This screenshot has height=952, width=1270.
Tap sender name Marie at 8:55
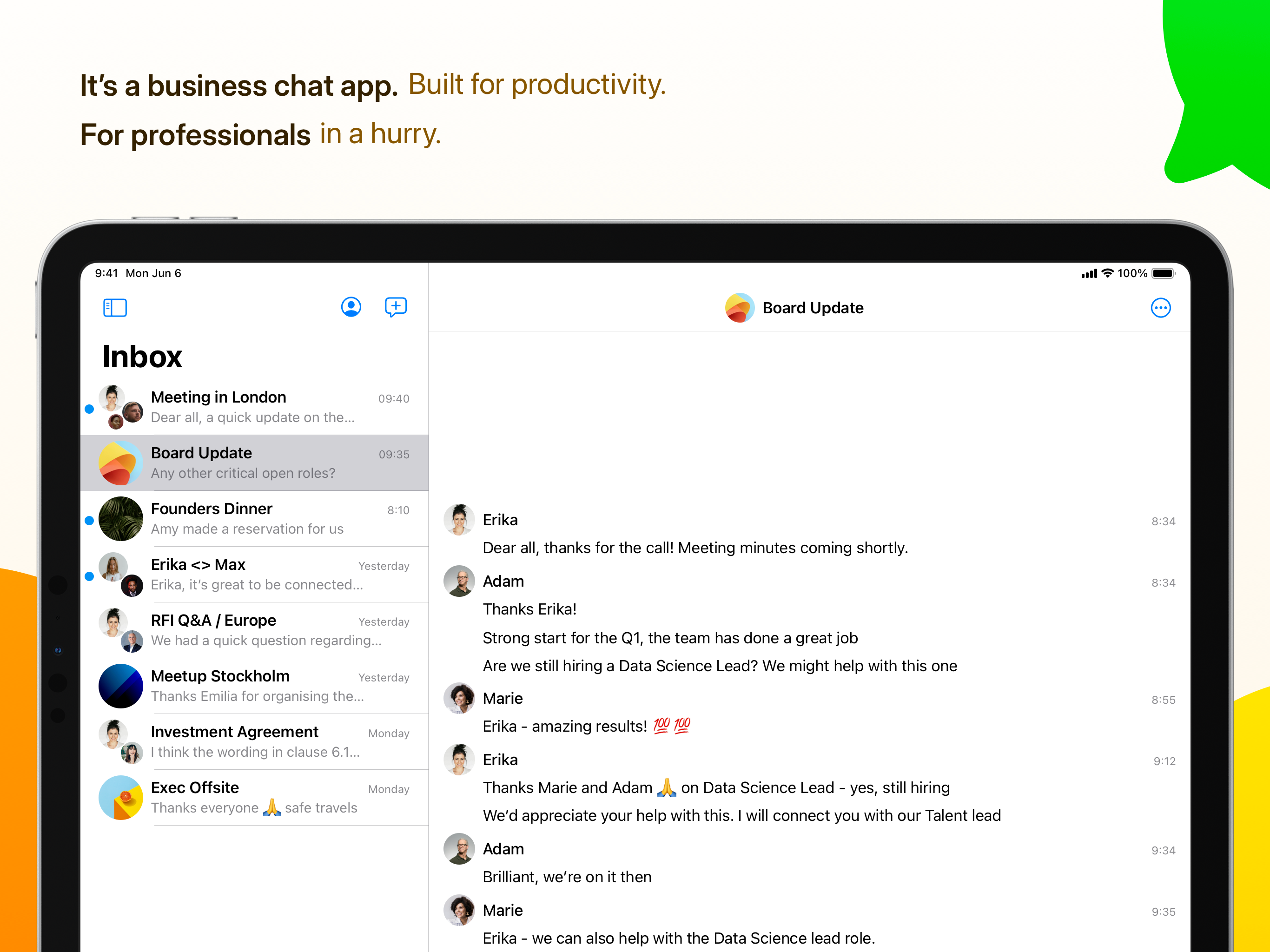pos(503,698)
